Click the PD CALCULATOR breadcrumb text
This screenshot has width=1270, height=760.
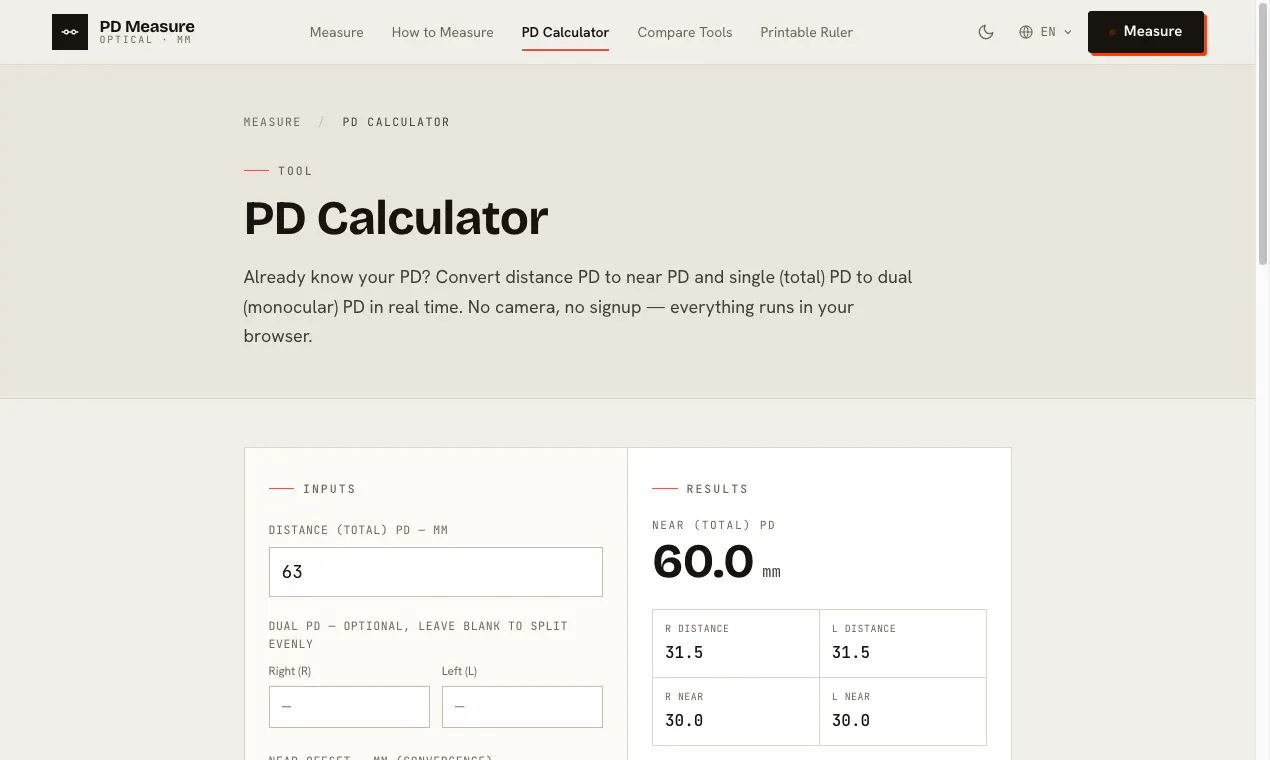point(396,122)
